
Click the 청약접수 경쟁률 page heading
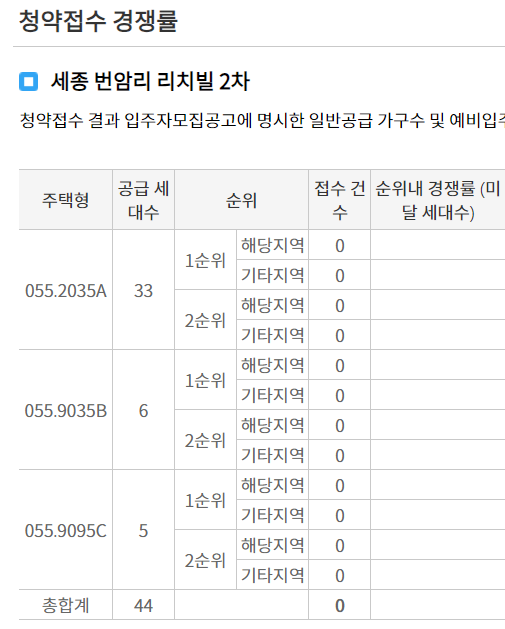pyautogui.click(x=98, y=21)
